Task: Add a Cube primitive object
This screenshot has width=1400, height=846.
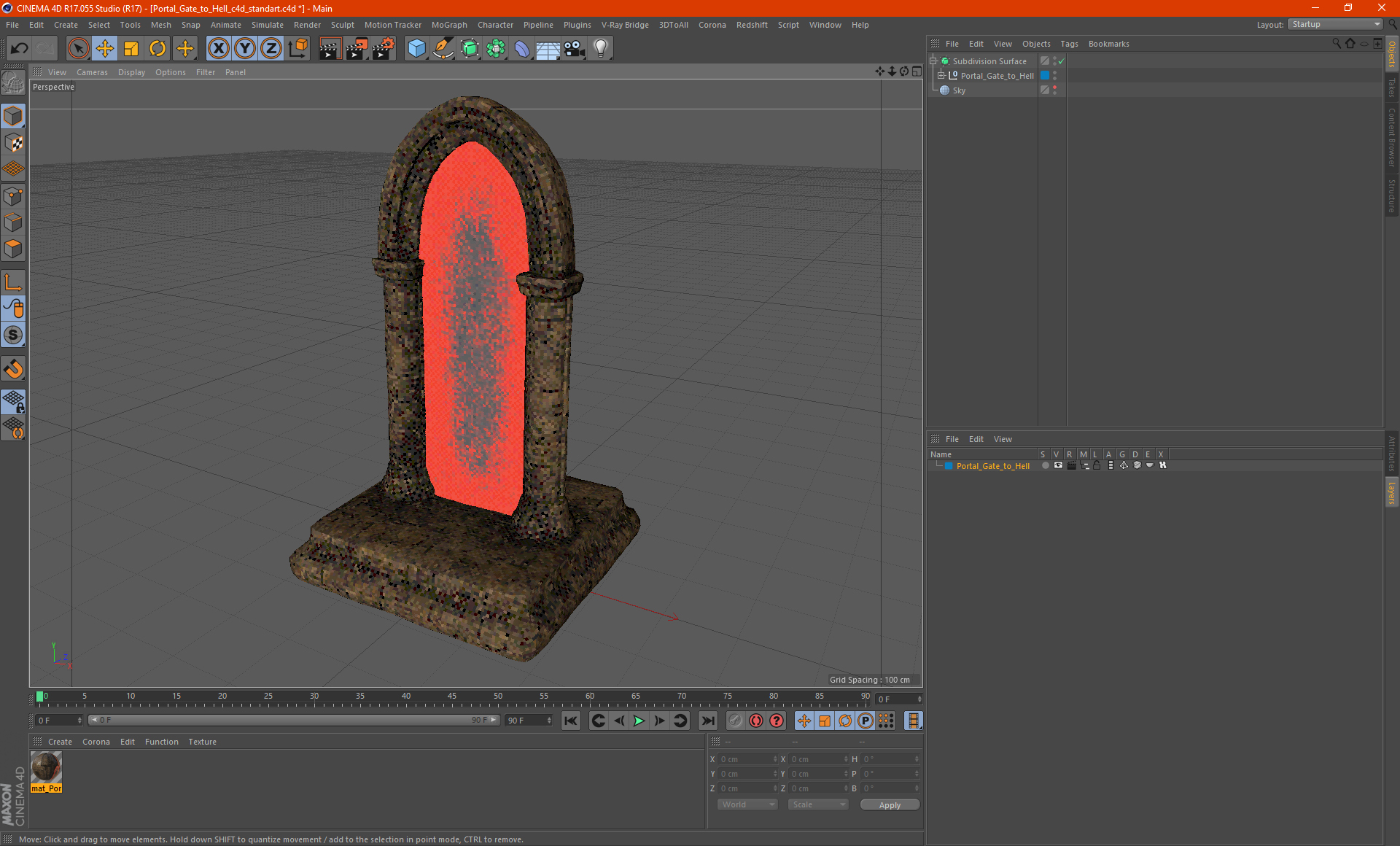Action: pyautogui.click(x=416, y=49)
